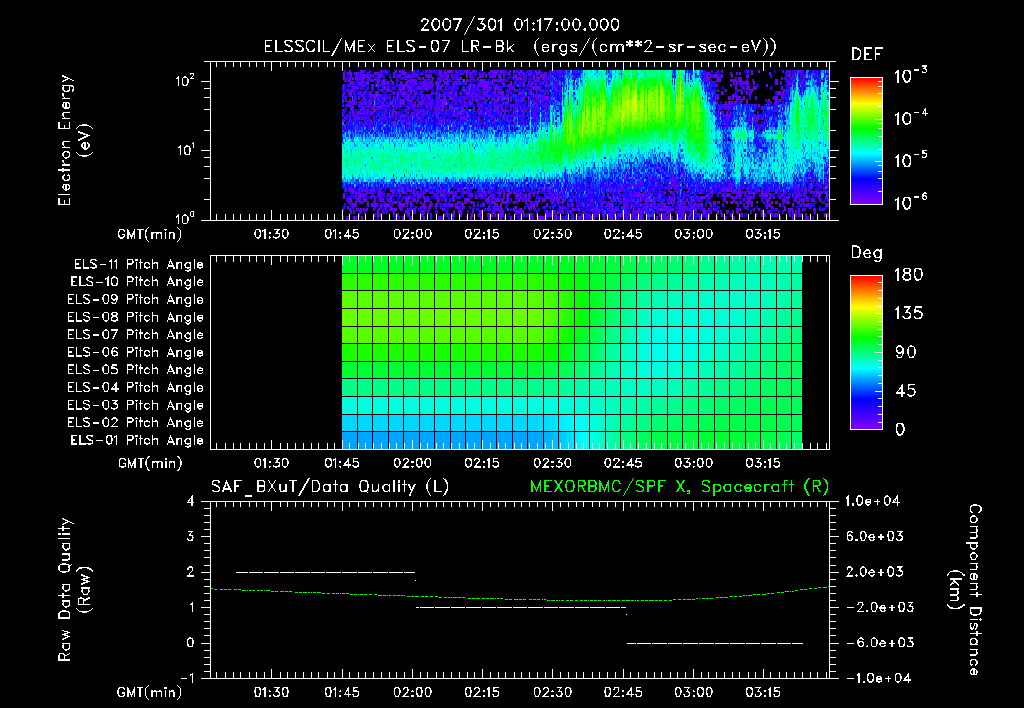Click 'GMT(min)' label under the bottom panel
The width and height of the screenshot is (1024, 708).
click(x=150, y=692)
